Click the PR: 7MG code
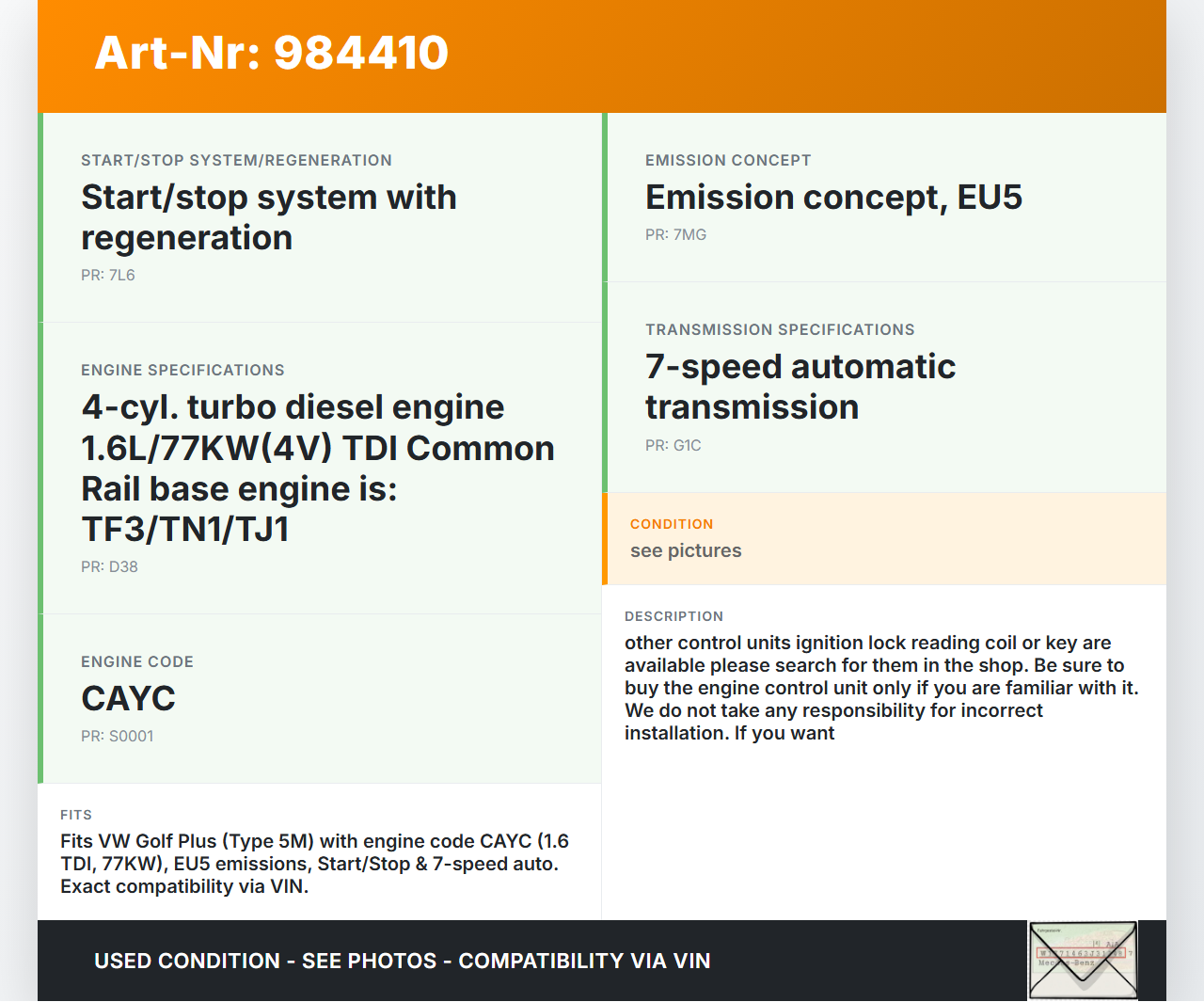1204x1002 pixels. (x=675, y=234)
